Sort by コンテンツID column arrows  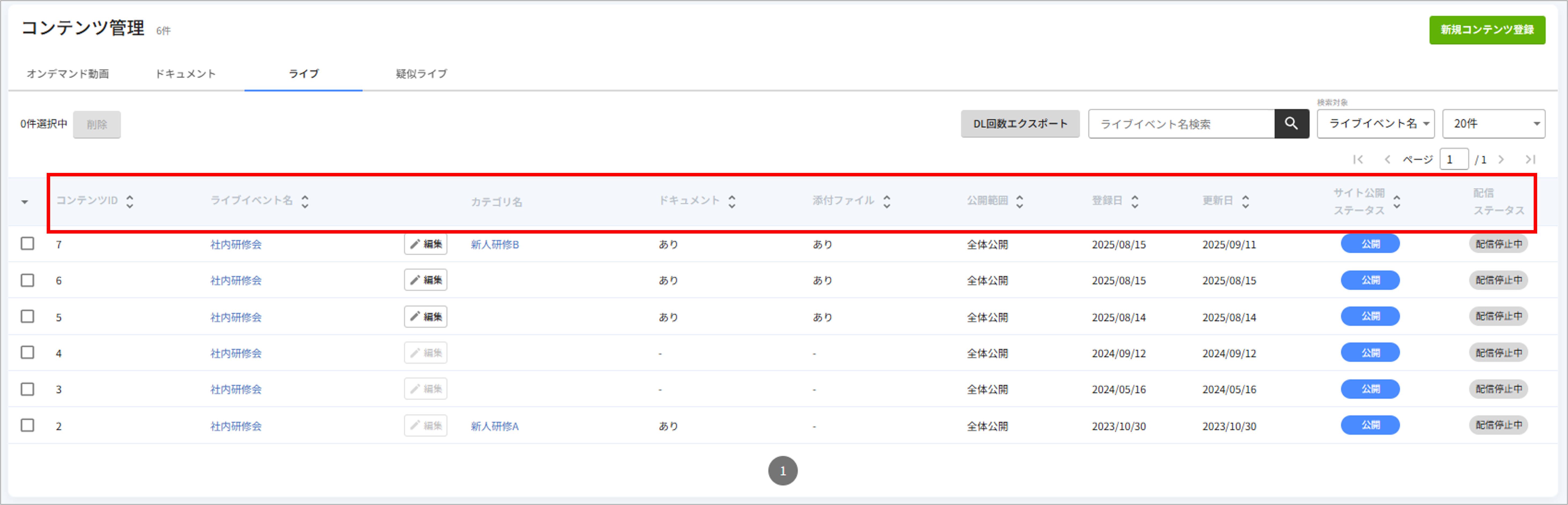130,202
